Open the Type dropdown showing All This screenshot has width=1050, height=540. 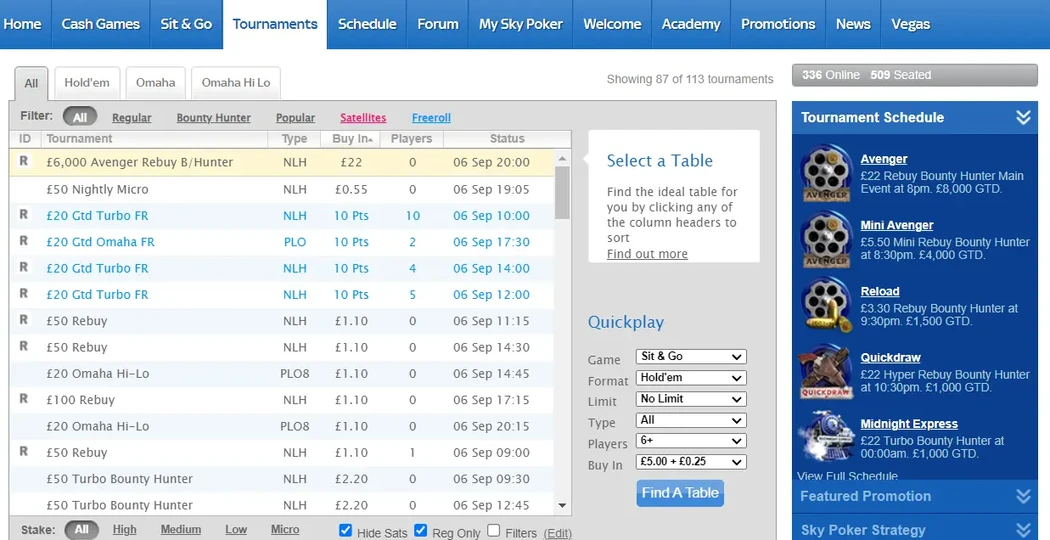691,420
